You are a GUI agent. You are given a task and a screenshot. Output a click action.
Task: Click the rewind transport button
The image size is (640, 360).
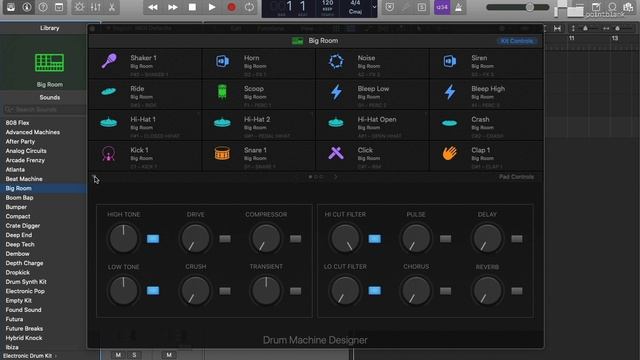click(153, 7)
